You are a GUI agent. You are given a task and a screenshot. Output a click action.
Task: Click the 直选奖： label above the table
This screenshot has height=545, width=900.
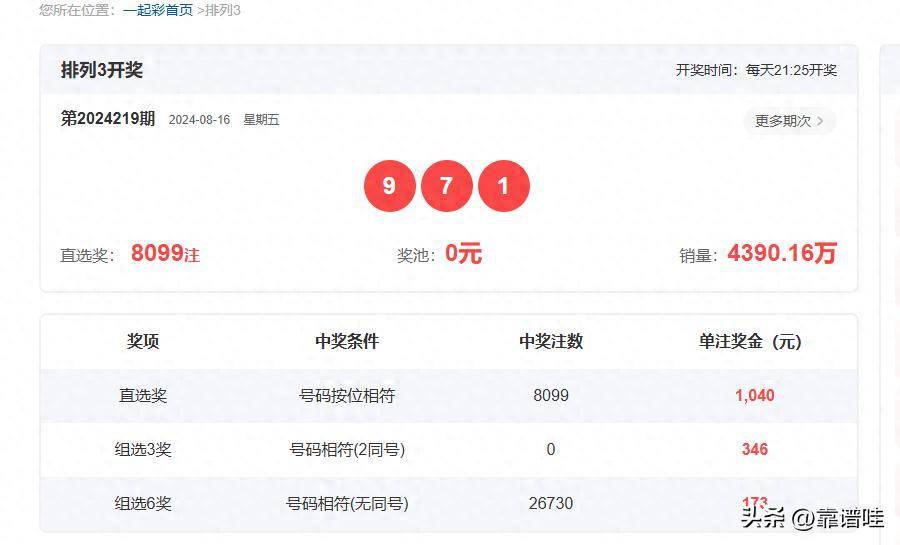tap(87, 255)
